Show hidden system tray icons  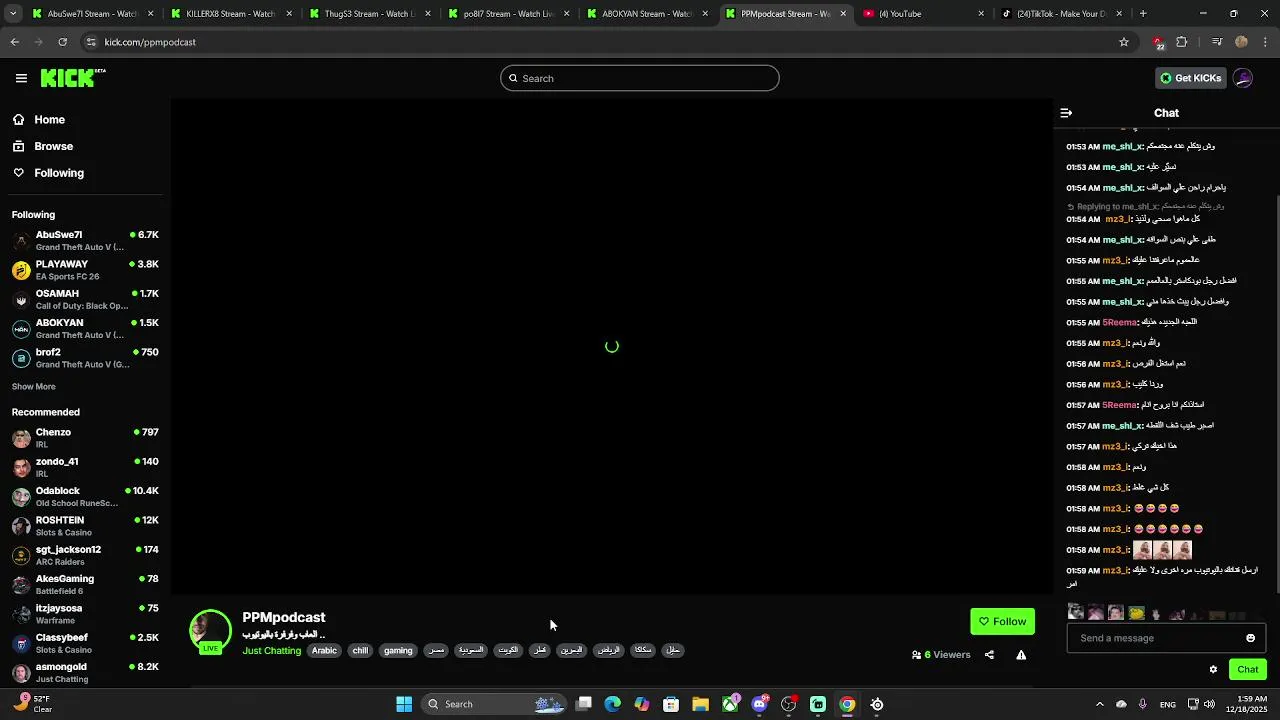coord(1100,704)
